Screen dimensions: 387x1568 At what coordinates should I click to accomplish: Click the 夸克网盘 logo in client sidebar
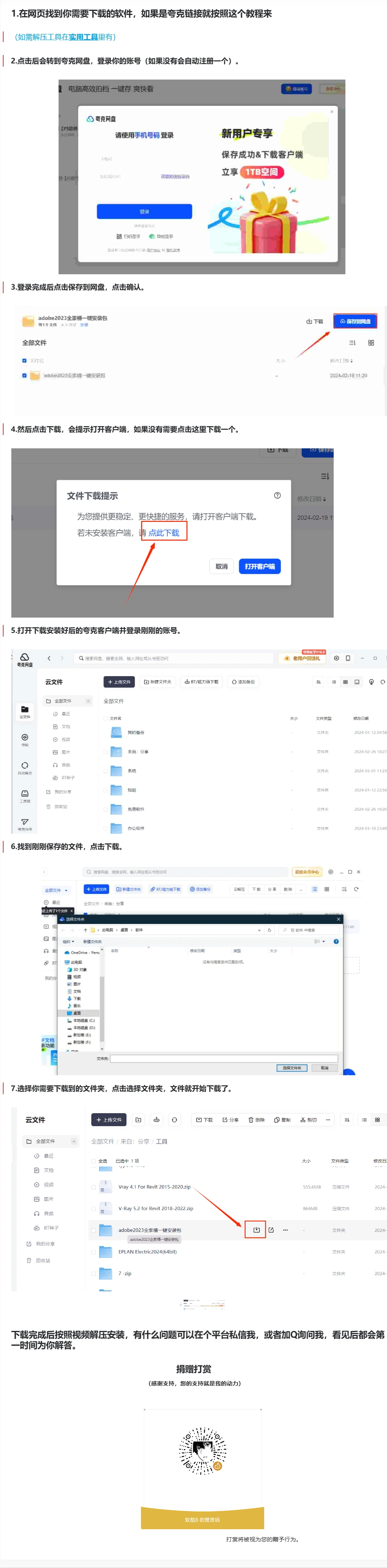click(24, 660)
